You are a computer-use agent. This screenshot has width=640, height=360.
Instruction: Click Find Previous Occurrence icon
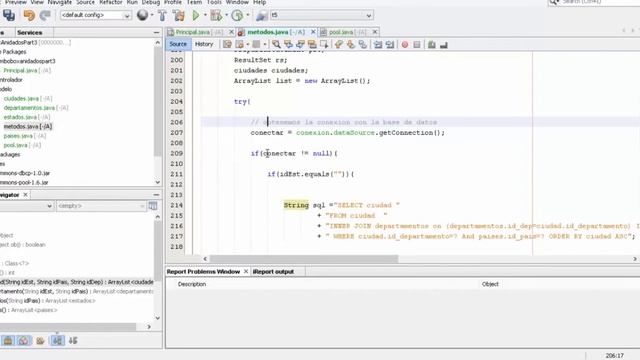tap(288, 44)
